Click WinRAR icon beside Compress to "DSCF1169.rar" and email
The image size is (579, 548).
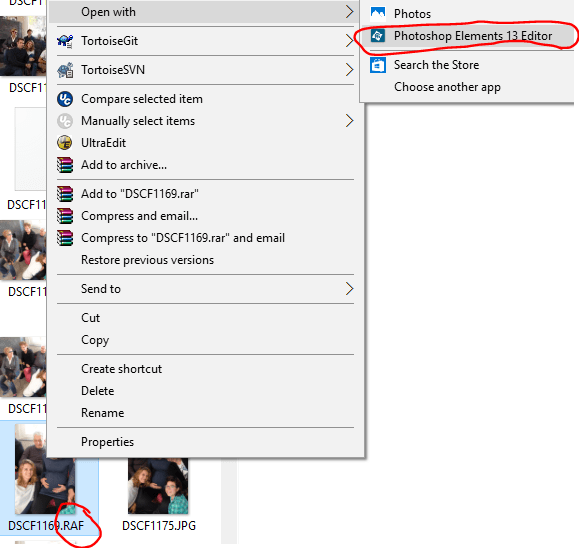tap(65, 238)
